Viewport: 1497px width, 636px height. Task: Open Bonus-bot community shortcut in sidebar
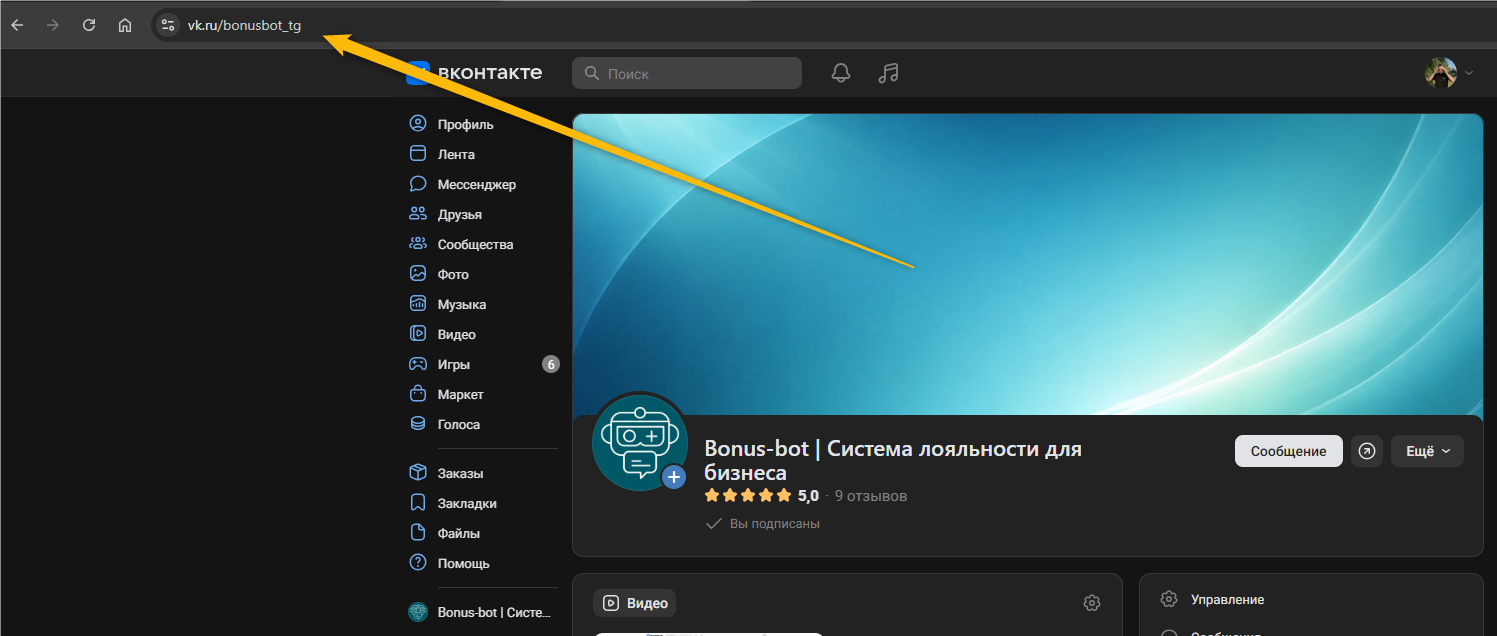pos(482,612)
